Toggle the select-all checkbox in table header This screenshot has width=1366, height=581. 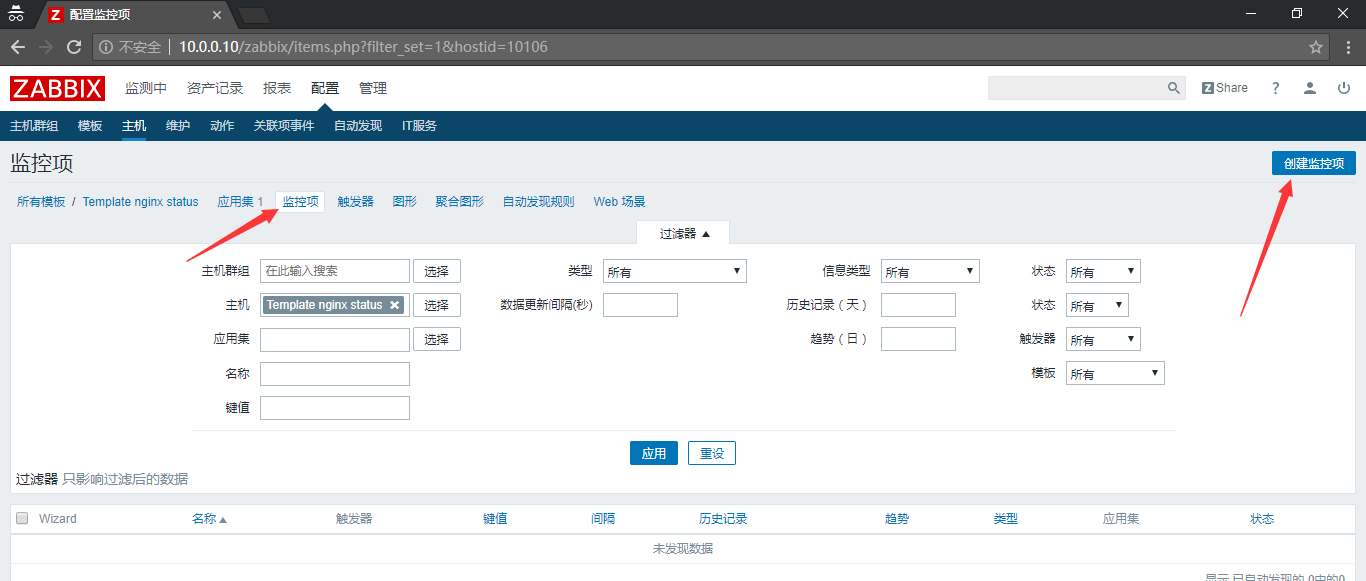[22, 518]
